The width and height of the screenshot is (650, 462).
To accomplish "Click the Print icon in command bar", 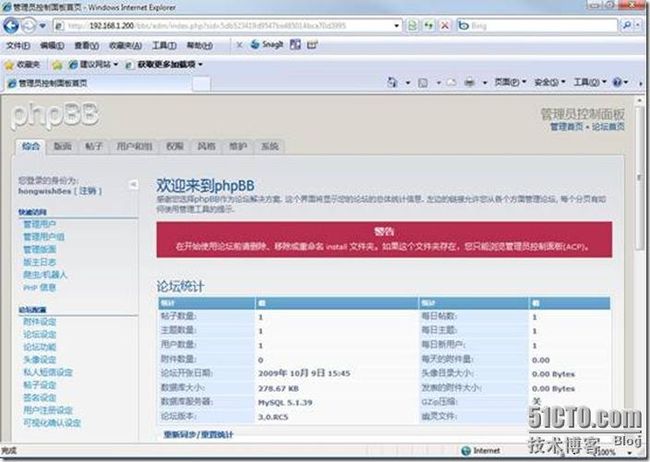I will pyautogui.click(x=469, y=83).
